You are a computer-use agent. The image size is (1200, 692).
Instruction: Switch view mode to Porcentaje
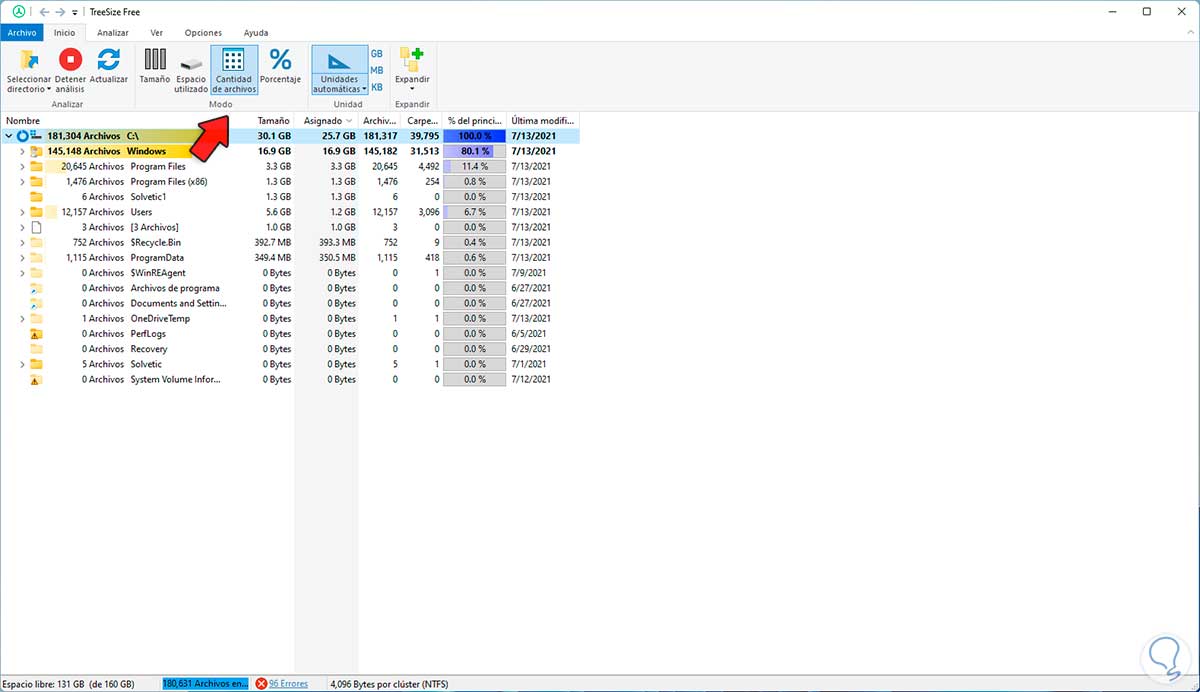point(280,66)
